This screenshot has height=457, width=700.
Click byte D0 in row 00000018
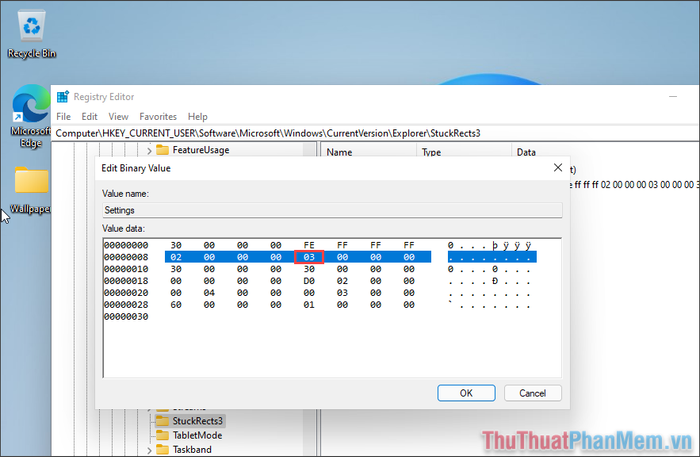[309, 281]
